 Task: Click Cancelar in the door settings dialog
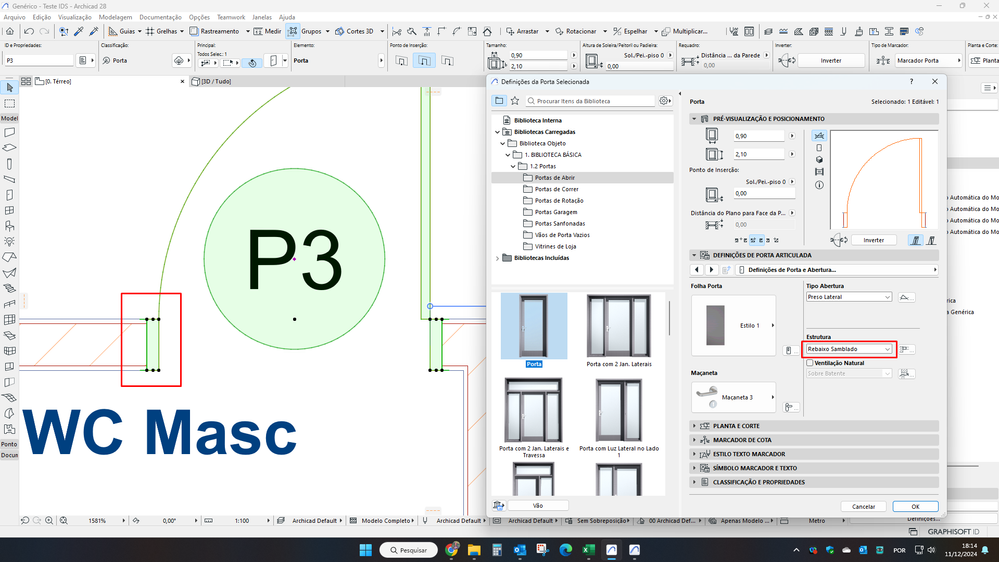coord(863,506)
